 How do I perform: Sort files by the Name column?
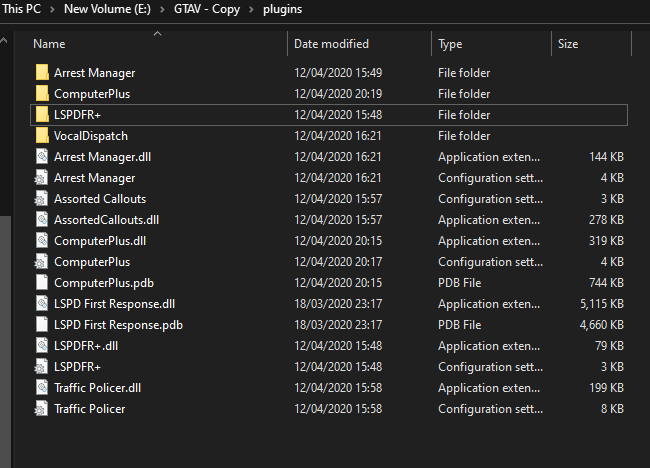pyautogui.click(x=49, y=44)
